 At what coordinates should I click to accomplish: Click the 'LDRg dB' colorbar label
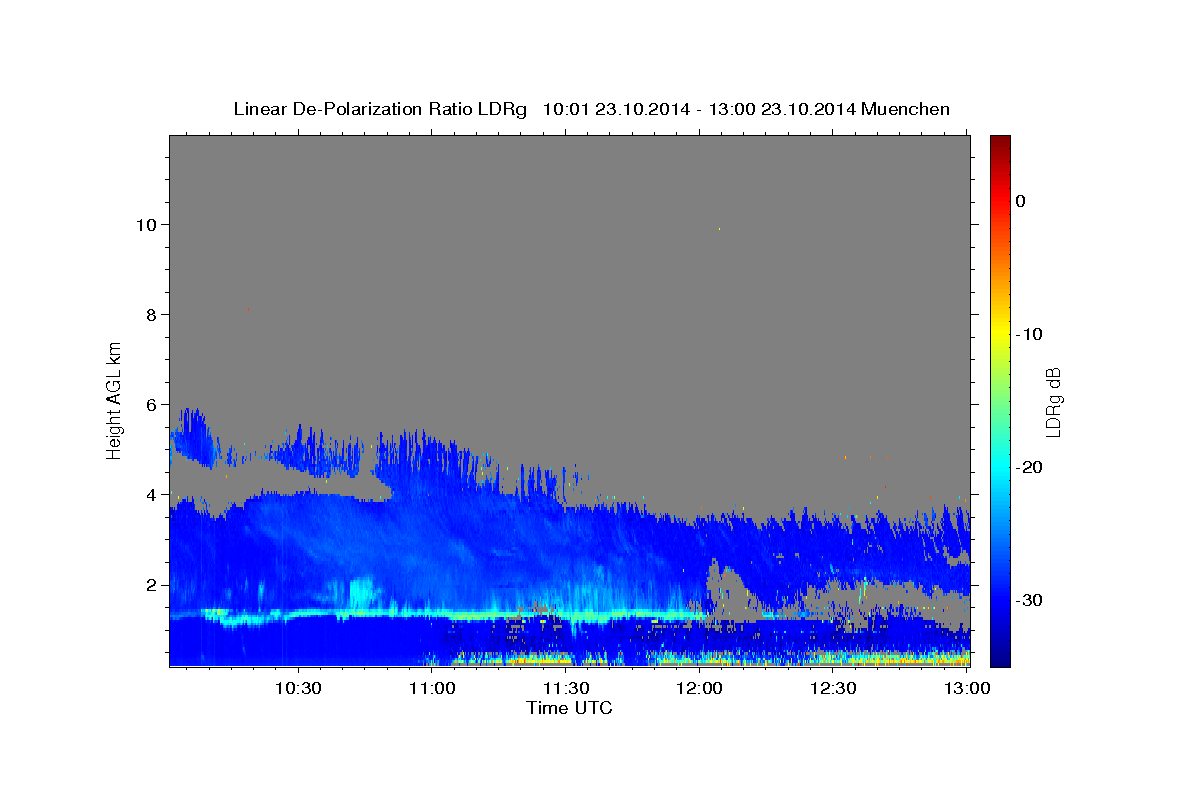[x=1053, y=402]
